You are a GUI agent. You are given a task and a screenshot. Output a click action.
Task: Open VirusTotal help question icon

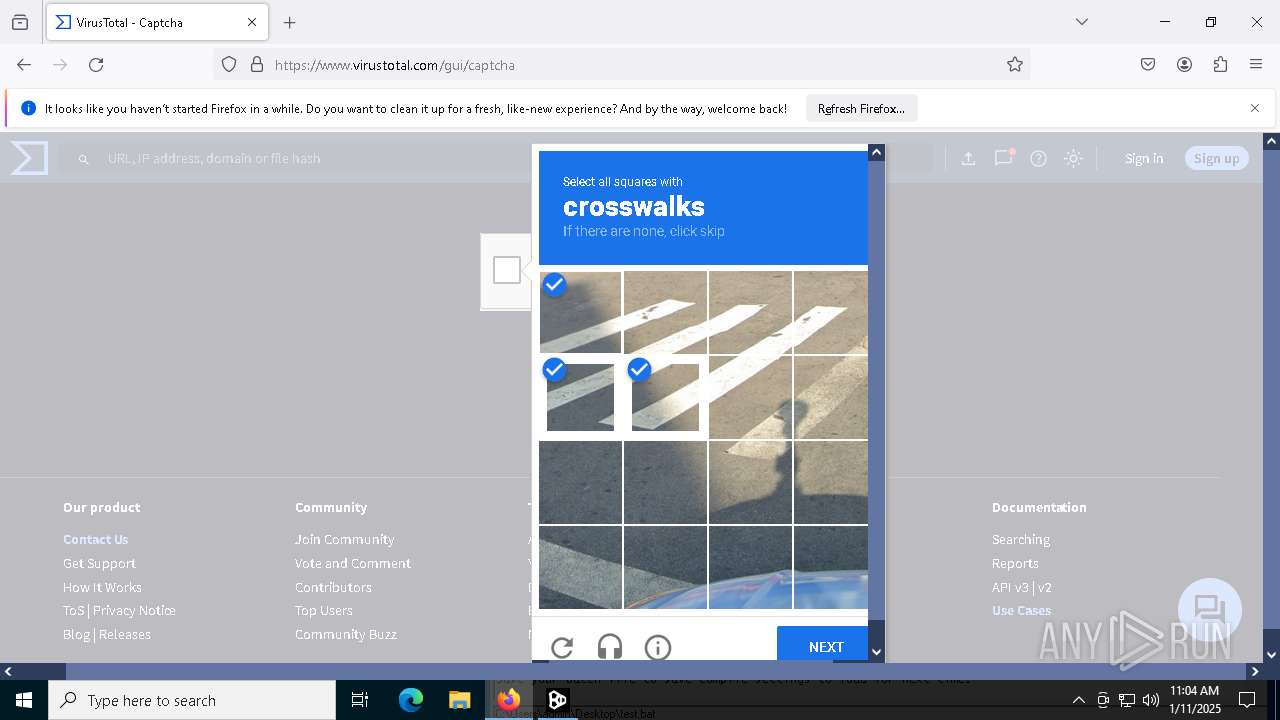[1038, 158]
